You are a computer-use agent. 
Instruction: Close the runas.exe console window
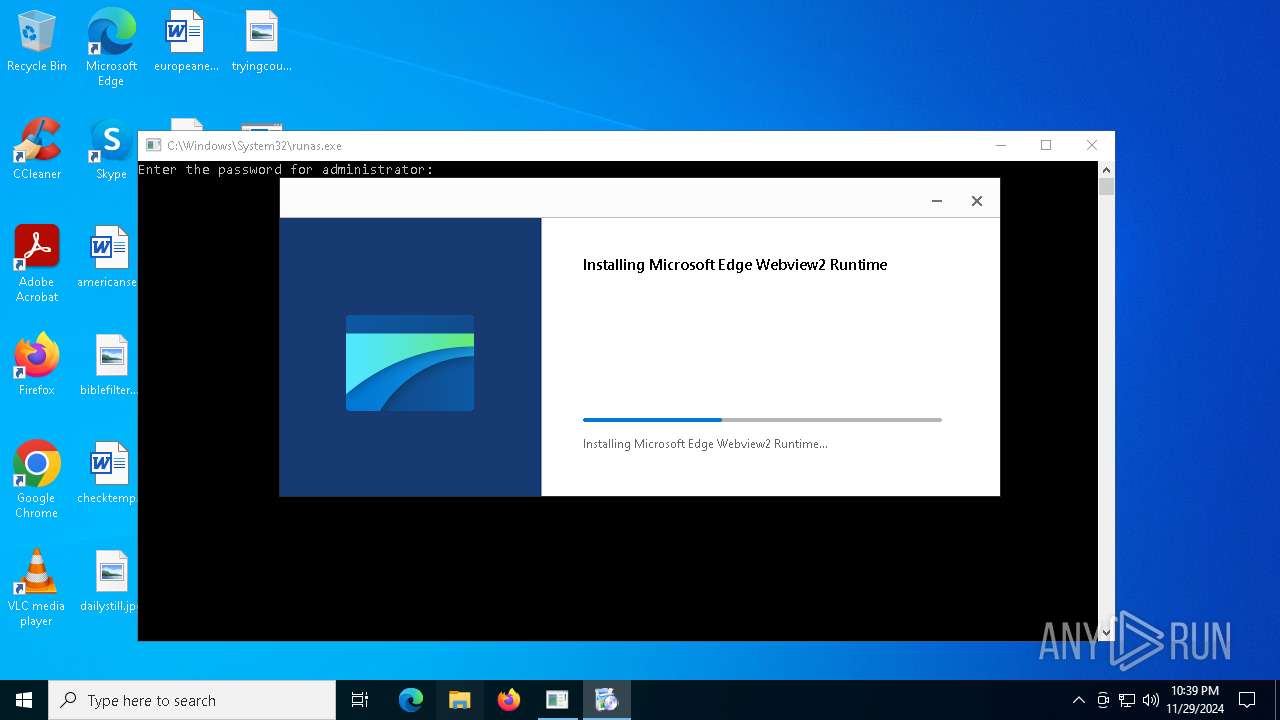click(1092, 145)
